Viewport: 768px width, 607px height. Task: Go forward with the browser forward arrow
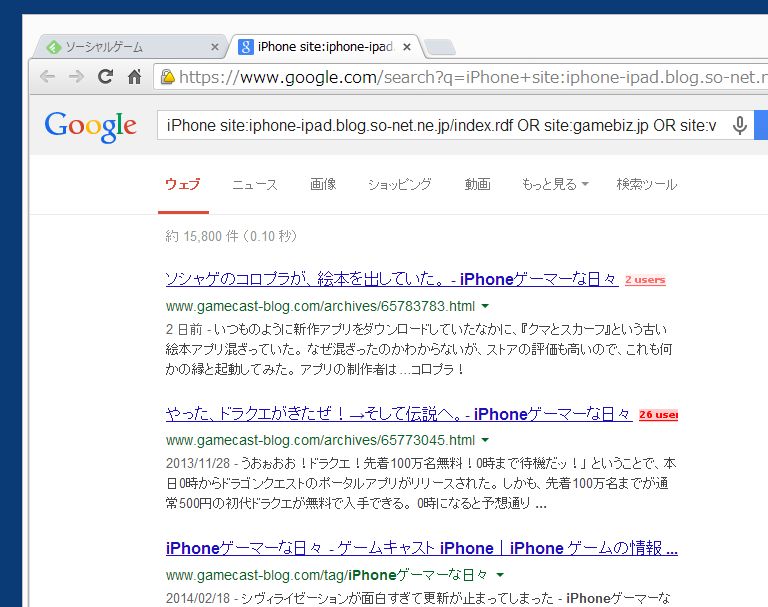[x=76, y=77]
